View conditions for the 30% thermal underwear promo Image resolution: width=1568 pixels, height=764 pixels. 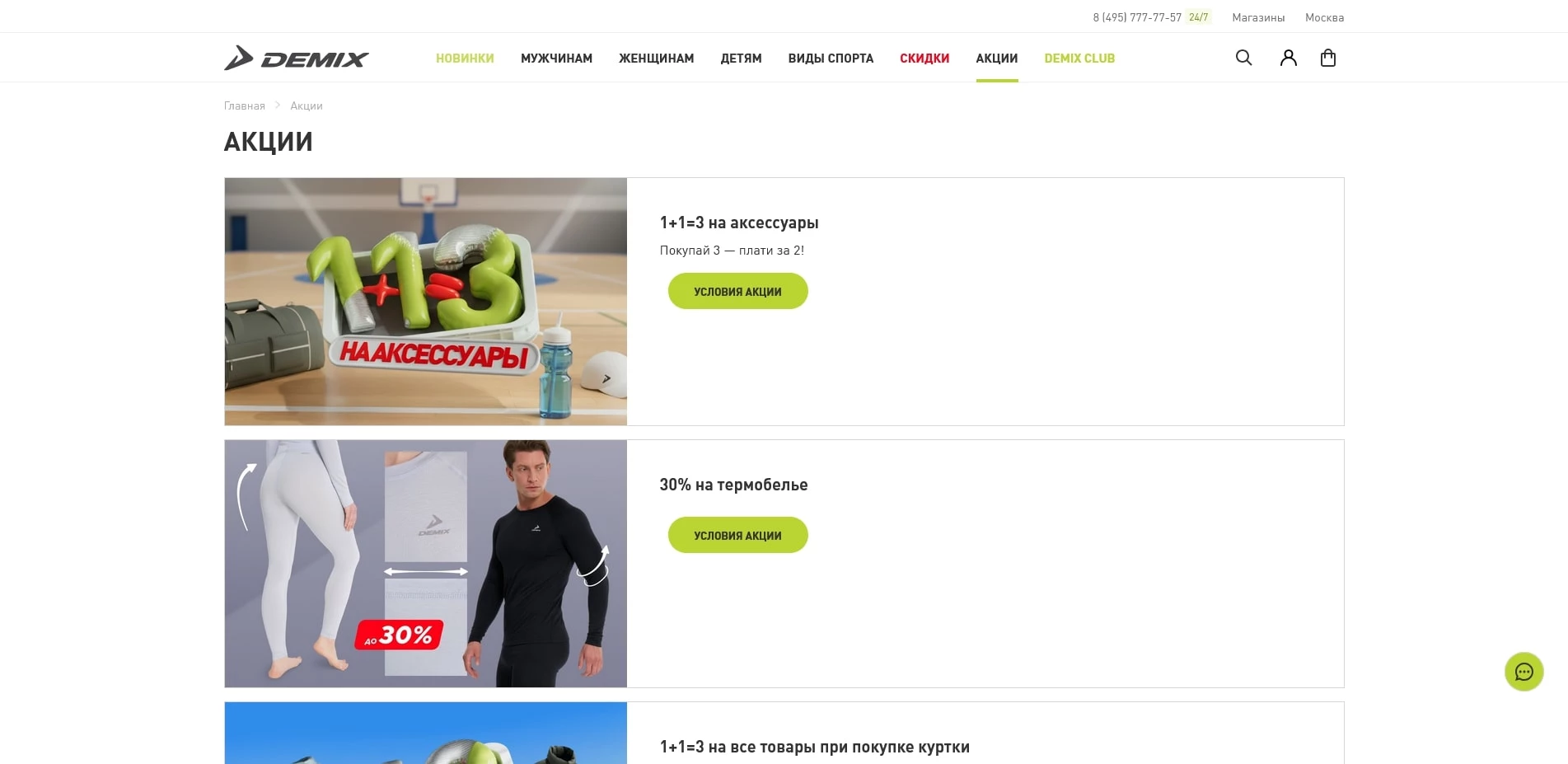tap(738, 535)
